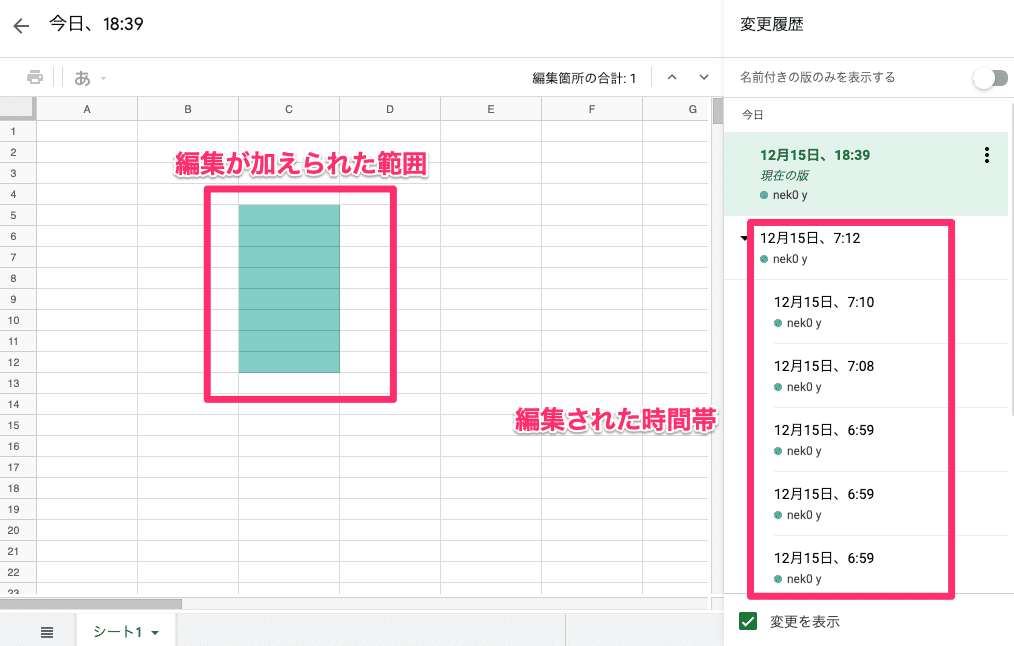Select the current version 12月15日 18:39
1014x646 pixels.
point(815,155)
